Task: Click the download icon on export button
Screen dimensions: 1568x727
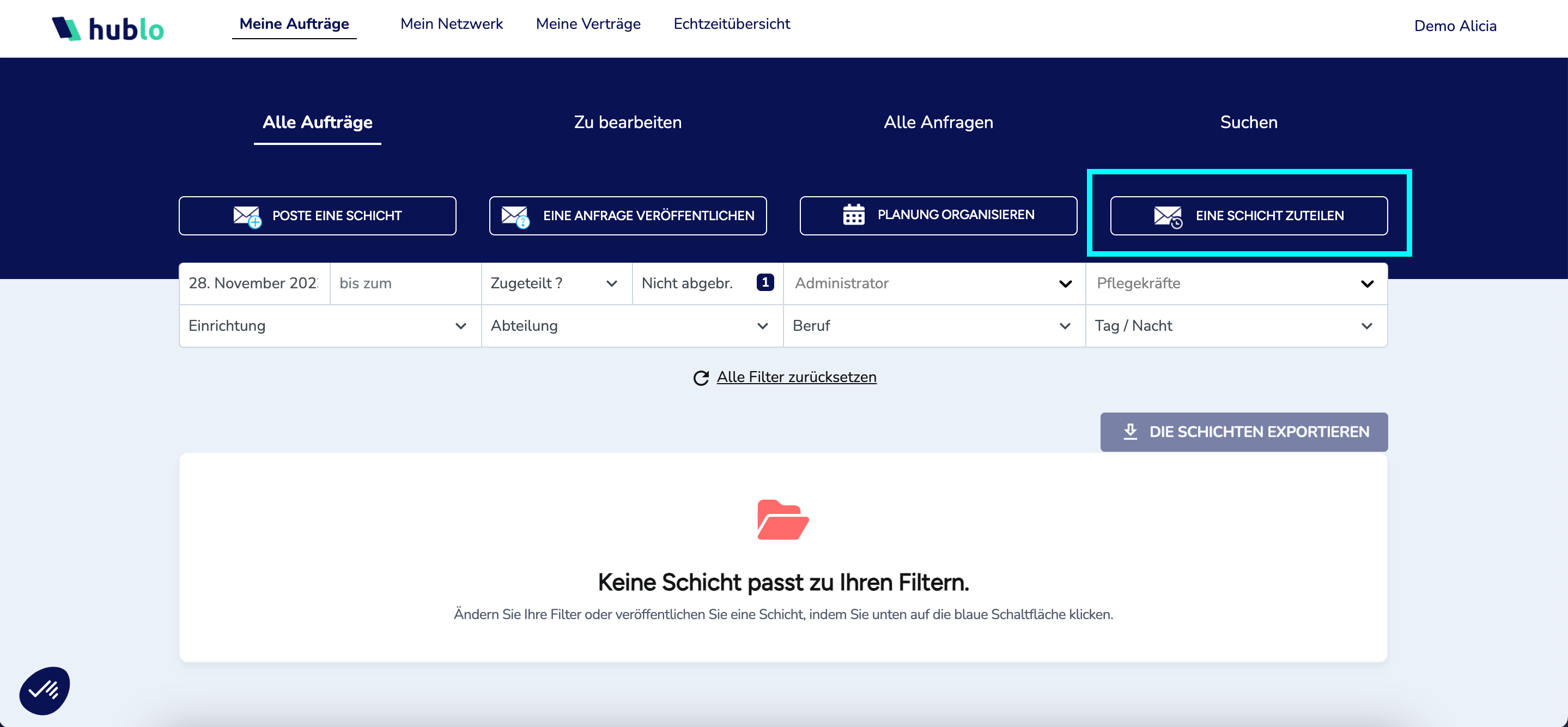Action: (x=1130, y=432)
